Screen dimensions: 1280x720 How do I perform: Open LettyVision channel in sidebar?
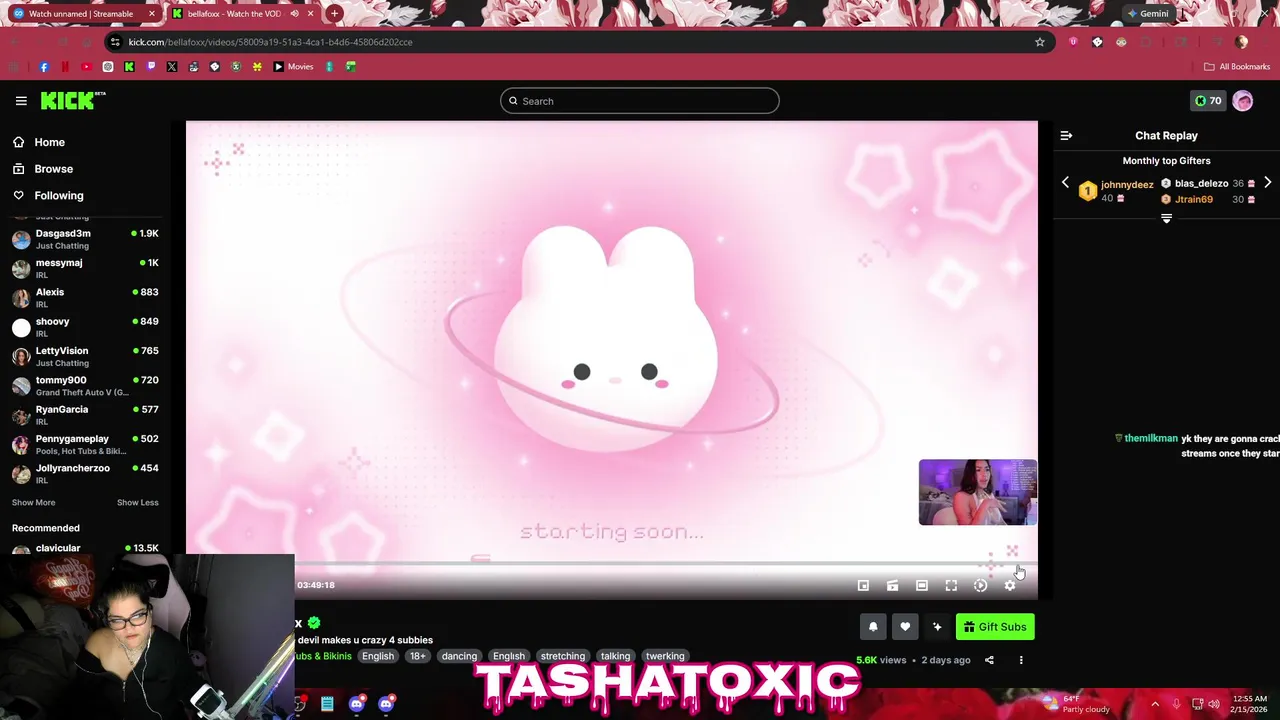tap(85, 356)
